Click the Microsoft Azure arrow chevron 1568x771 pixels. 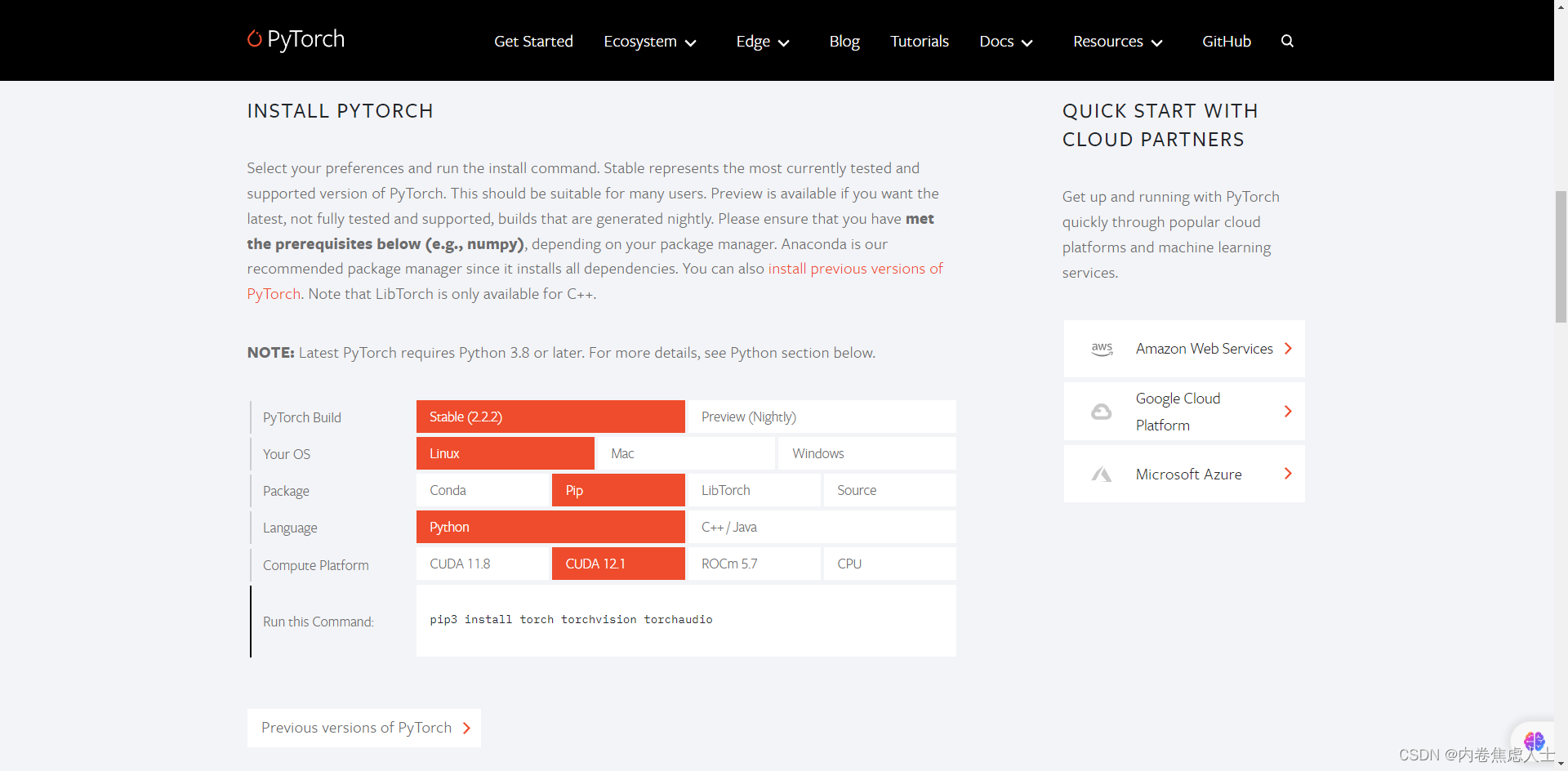[x=1288, y=474]
